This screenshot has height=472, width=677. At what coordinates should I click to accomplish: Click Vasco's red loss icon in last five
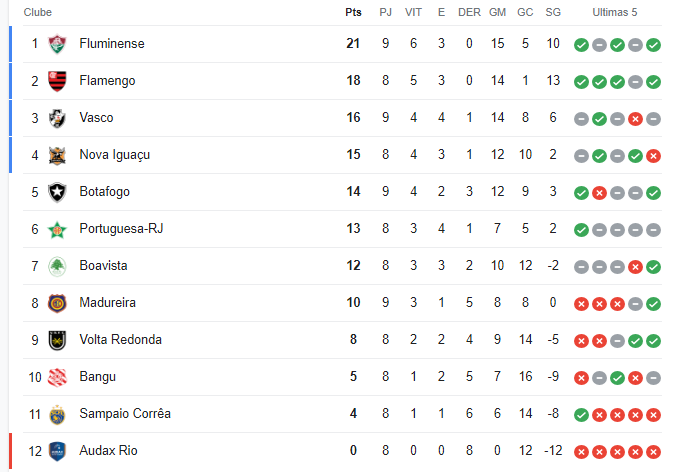click(x=635, y=119)
